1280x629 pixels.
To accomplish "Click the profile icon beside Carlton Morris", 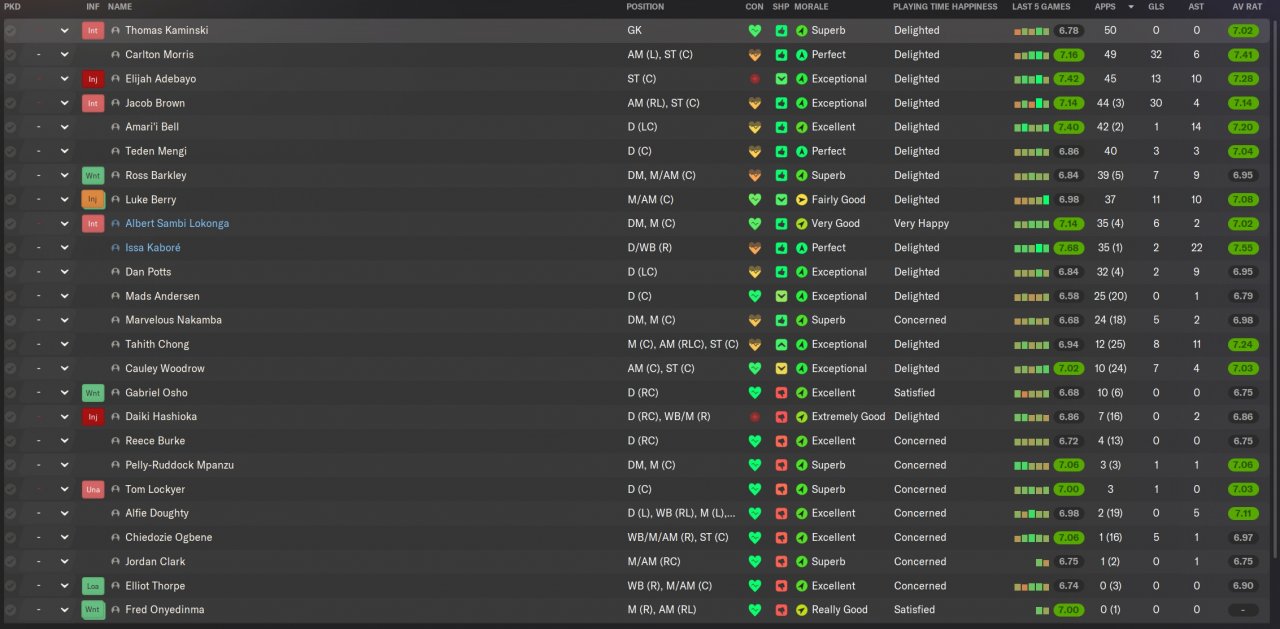I will pyautogui.click(x=116, y=55).
